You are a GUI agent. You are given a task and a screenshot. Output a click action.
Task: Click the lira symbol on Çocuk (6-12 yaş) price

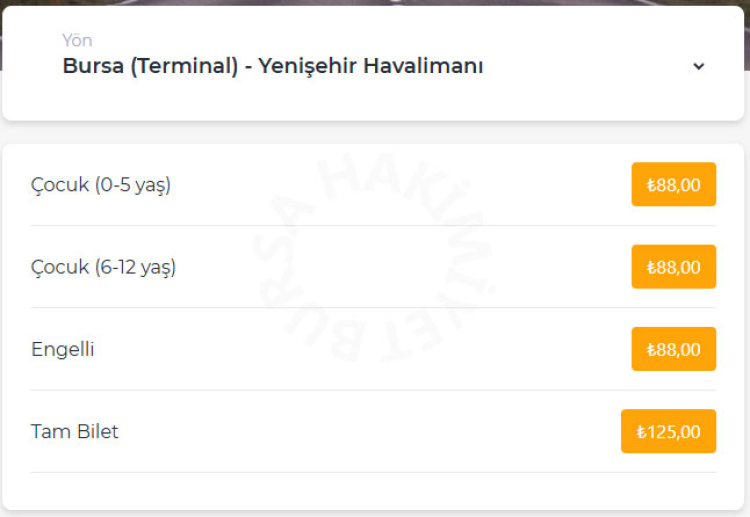pos(651,268)
